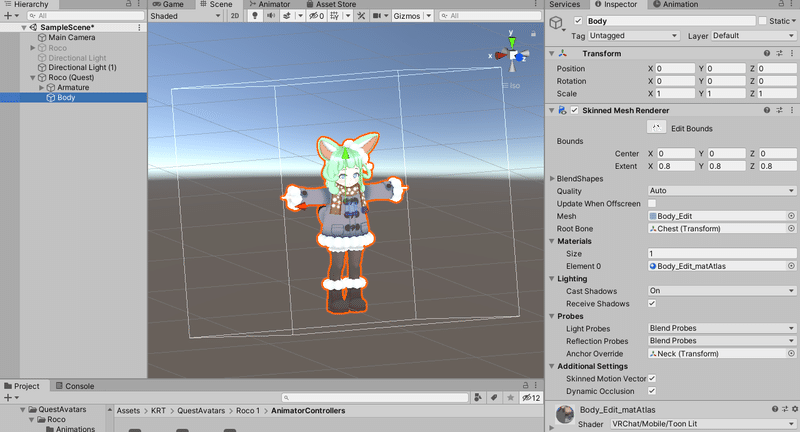
Task: Open the Shaded draw mode dropdown
Action: [186, 16]
